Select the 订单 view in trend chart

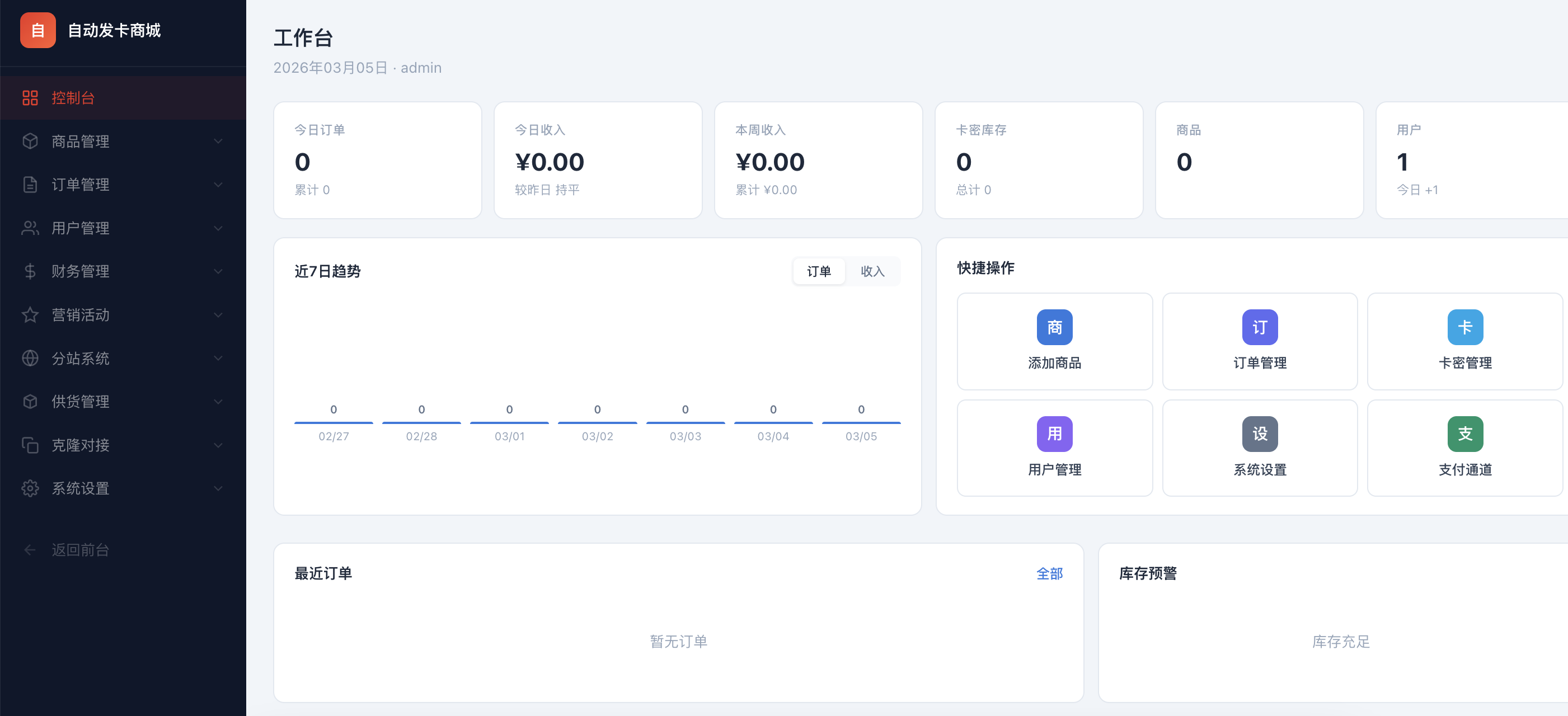pos(819,271)
